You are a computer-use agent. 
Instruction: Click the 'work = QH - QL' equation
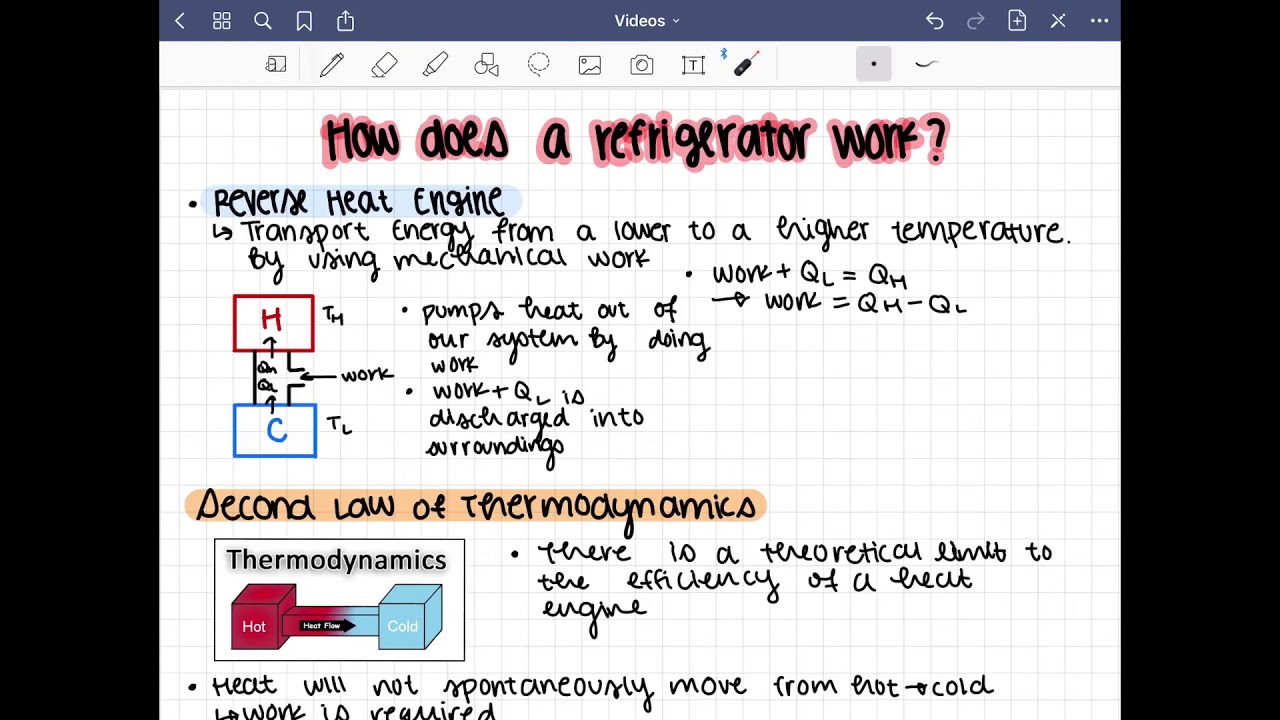(865, 303)
